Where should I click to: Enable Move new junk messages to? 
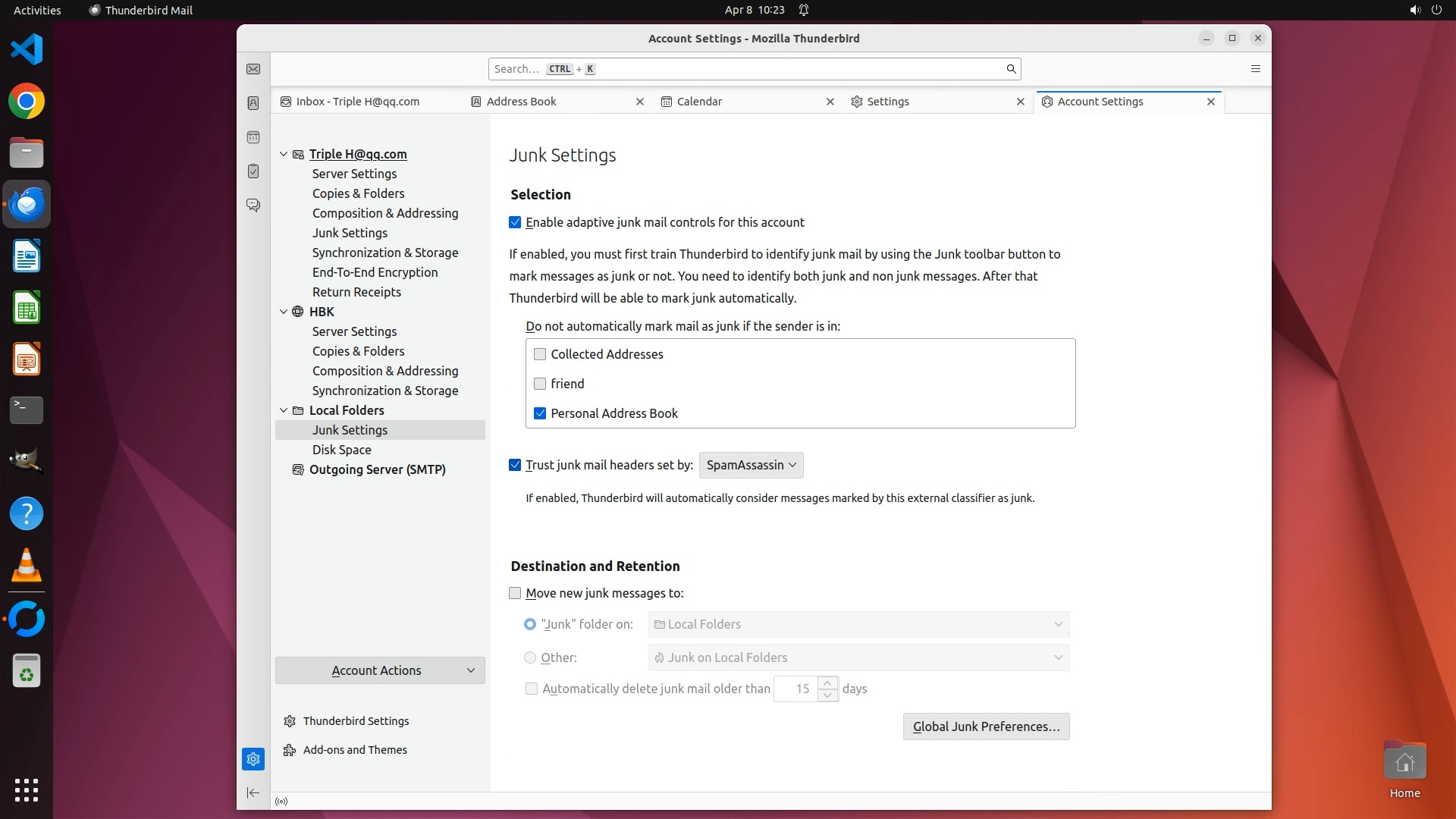click(516, 593)
